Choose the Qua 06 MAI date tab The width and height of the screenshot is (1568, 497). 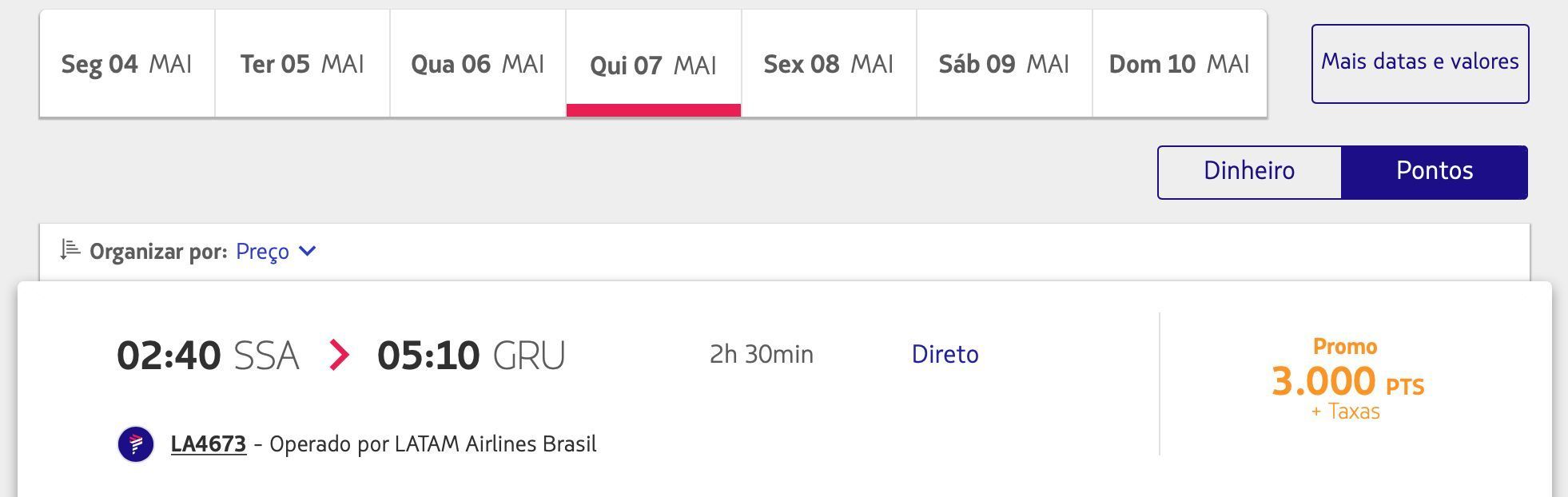478,64
